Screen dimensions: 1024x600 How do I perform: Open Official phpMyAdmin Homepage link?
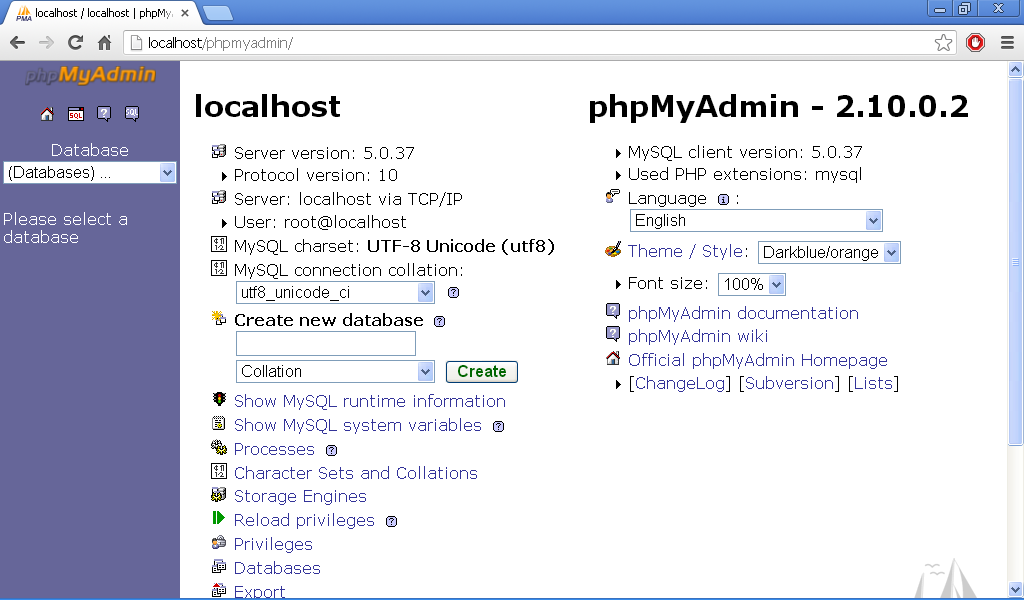tap(758, 360)
